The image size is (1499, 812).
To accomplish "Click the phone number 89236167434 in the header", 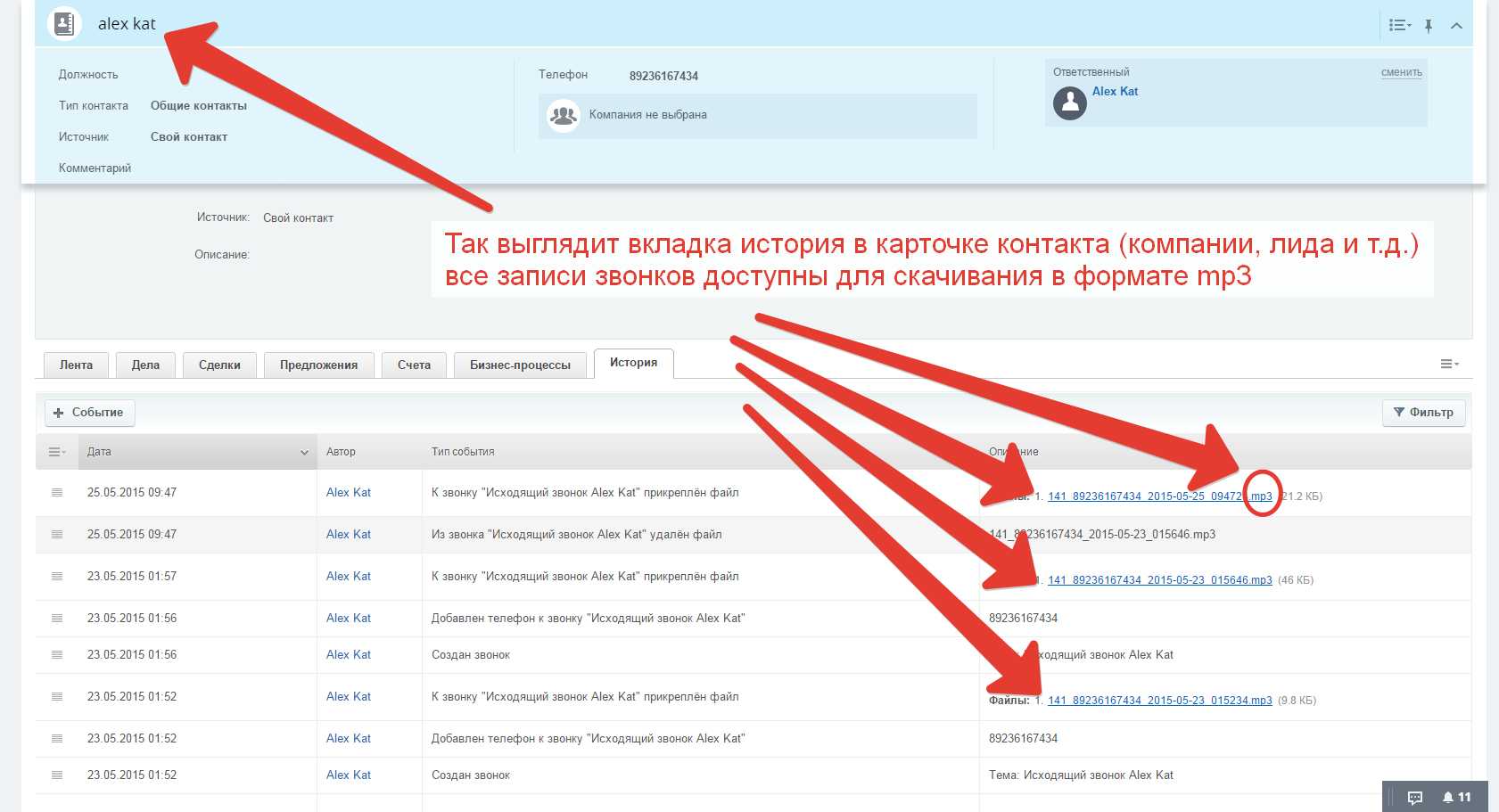I will click(663, 75).
